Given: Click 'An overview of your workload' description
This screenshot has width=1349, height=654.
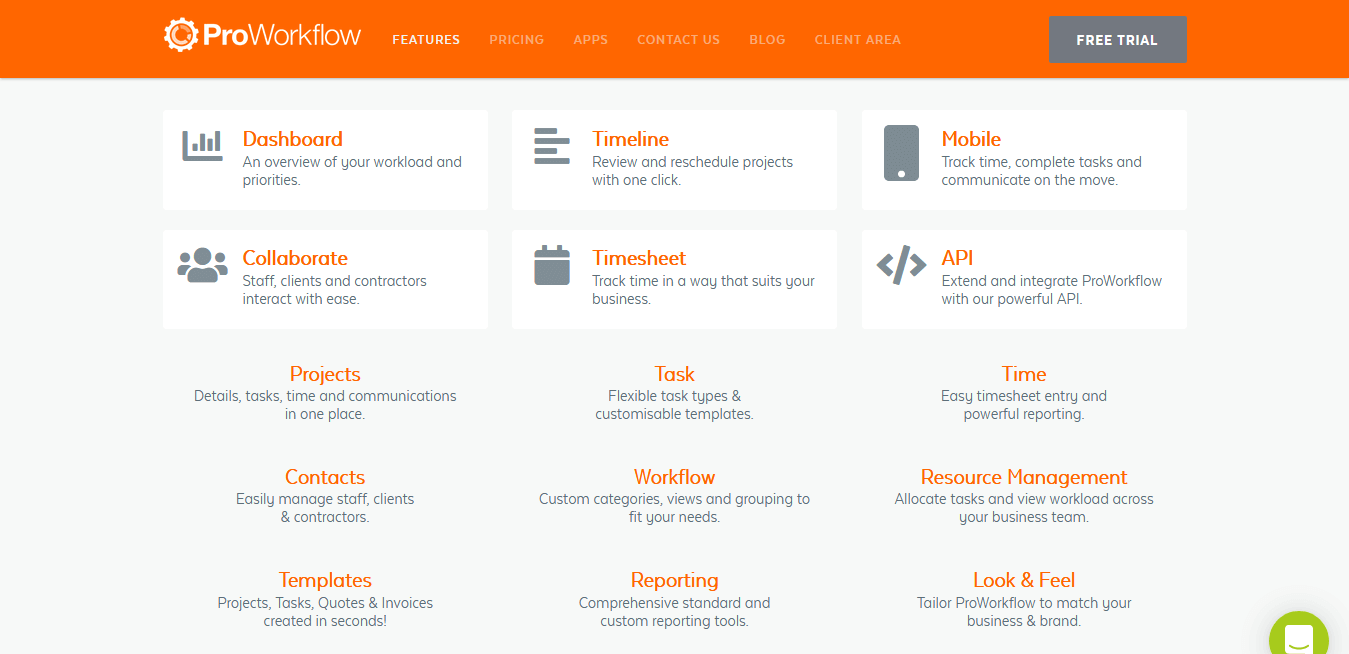Looking at the screenshot, I should click(x=352, y=171).
